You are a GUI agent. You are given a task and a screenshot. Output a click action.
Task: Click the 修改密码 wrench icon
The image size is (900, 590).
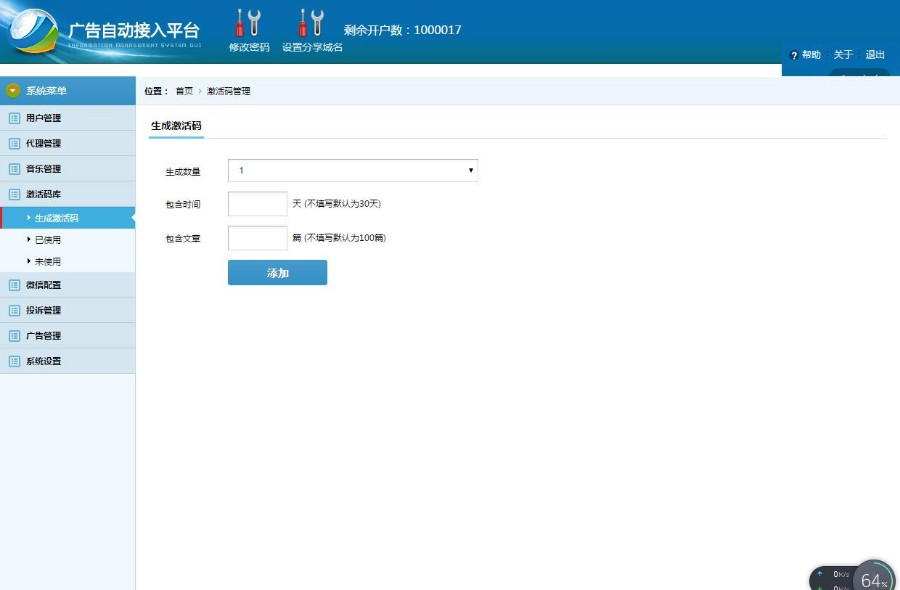tap(247, 23)
